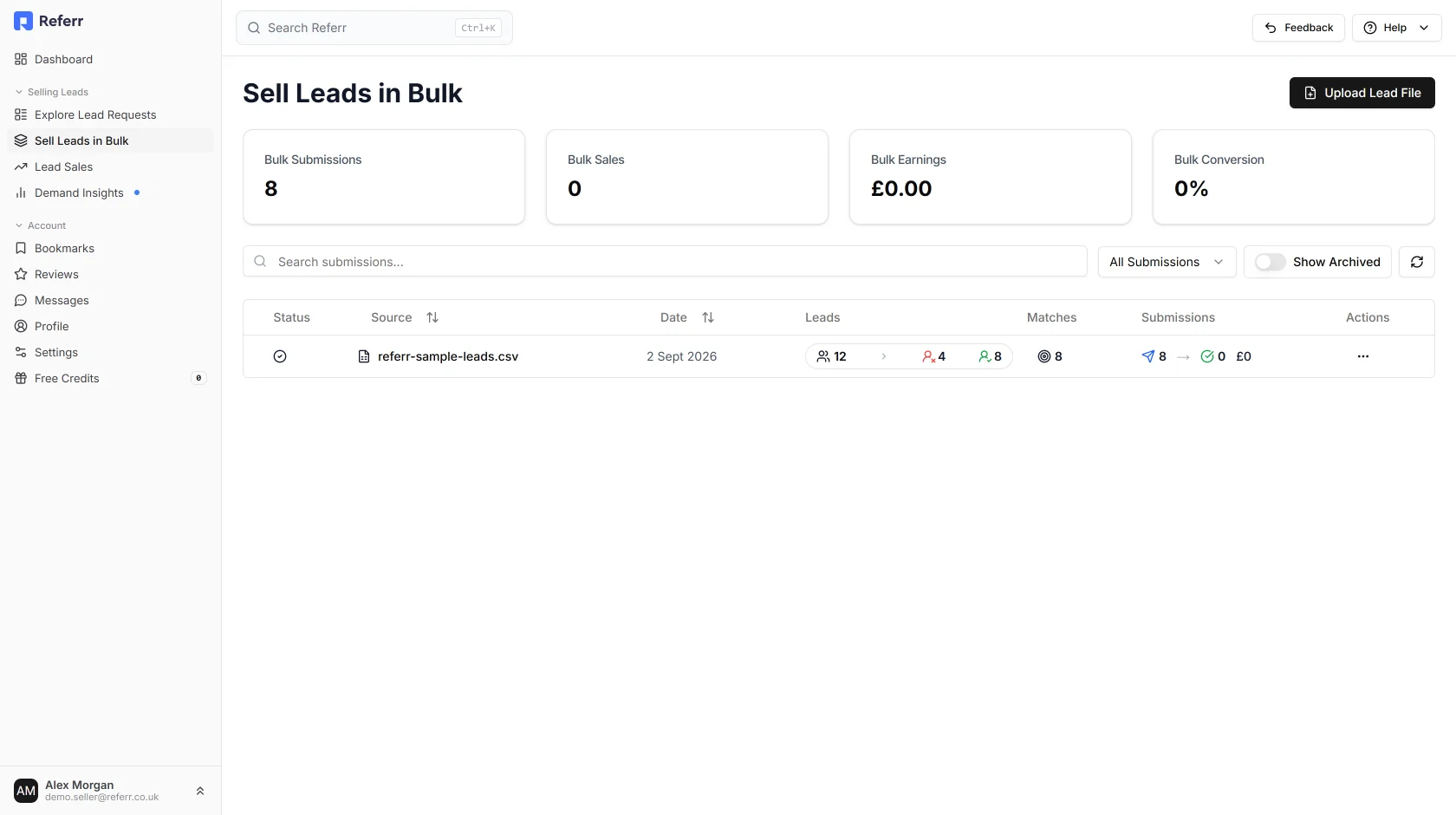Image resolution: width=1456 pixels, height=815 pixels.
Task: Click the Free Credits count badge
Action: tap(198, 378)
